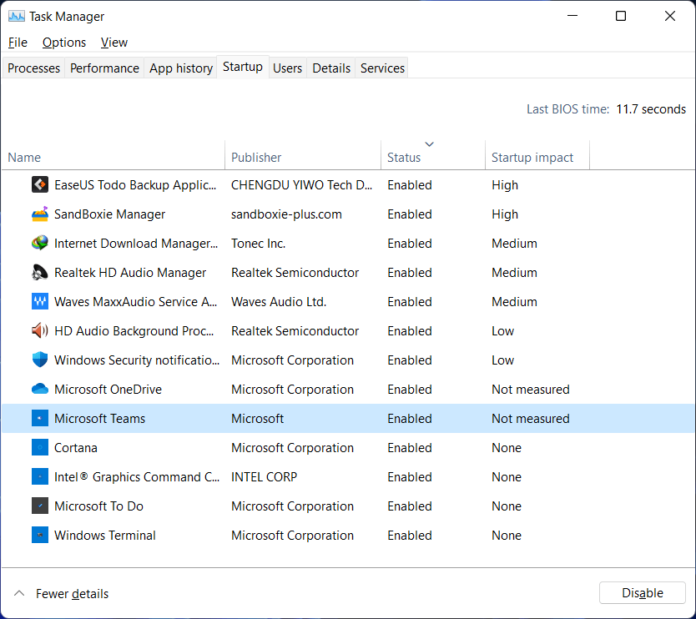Image resolution: width=696 pixels, height=619 pixels.
Task: Click the SandBoxie Manager icon
Action: 40,214
